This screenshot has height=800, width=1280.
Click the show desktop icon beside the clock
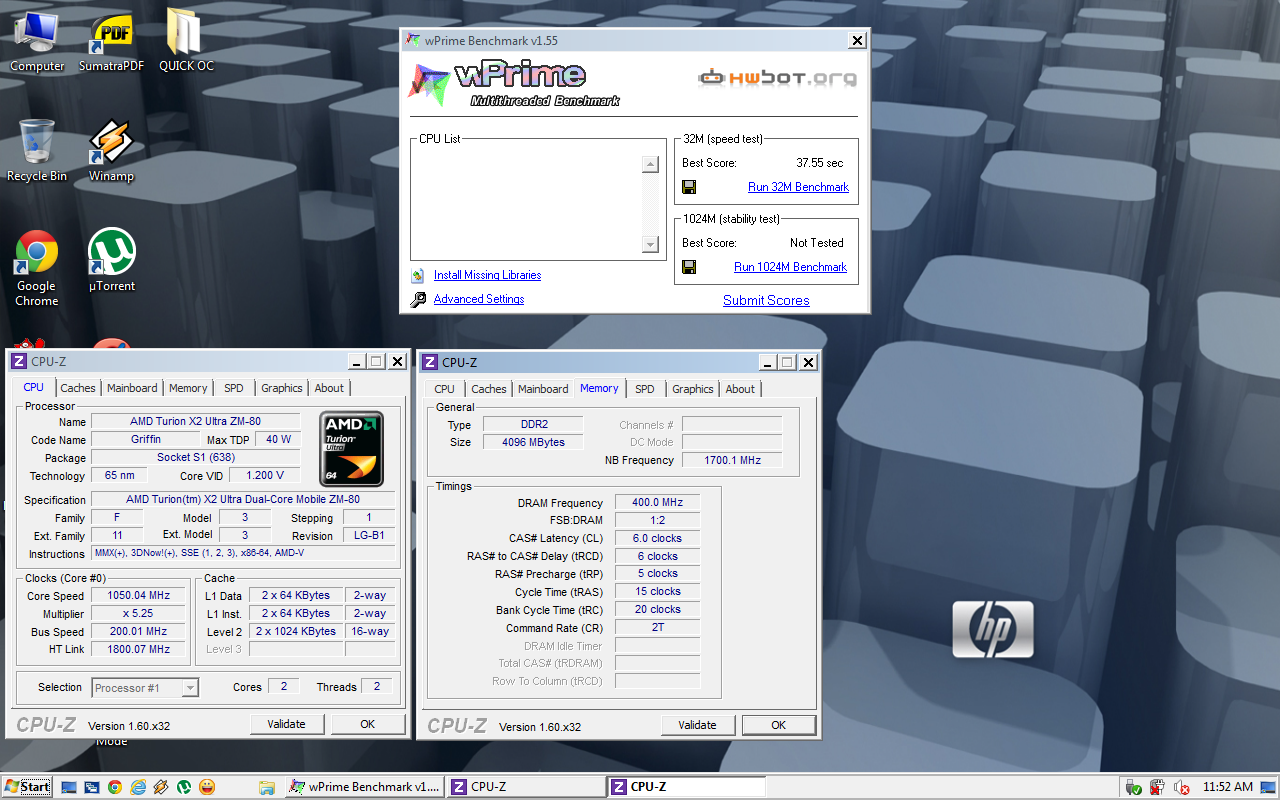(x=1270, y=787)
